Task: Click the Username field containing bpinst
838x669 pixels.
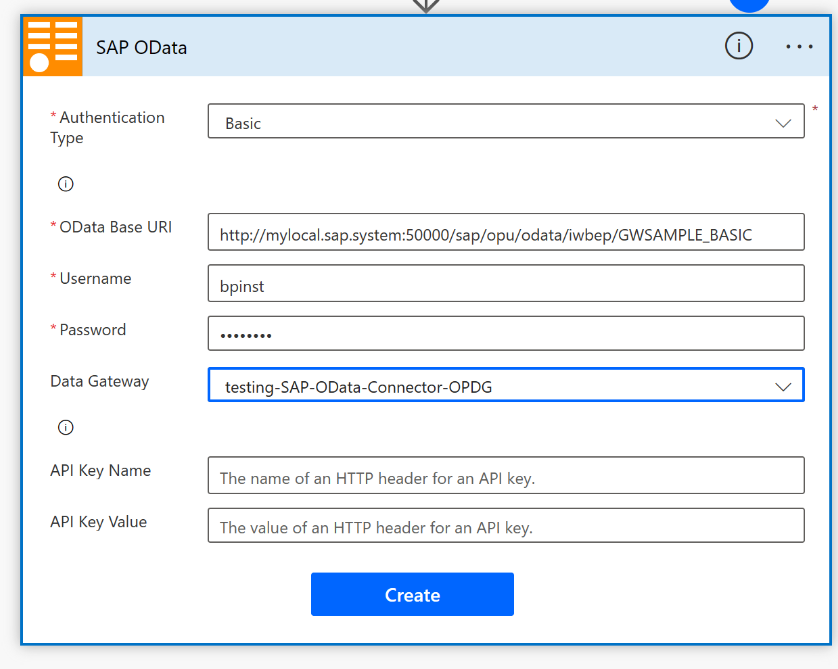Action: coord(505,283)
